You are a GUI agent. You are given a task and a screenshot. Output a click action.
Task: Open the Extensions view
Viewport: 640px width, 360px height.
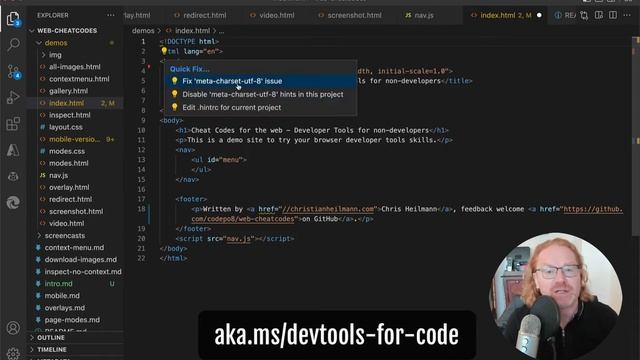click(x=13, y=124)
